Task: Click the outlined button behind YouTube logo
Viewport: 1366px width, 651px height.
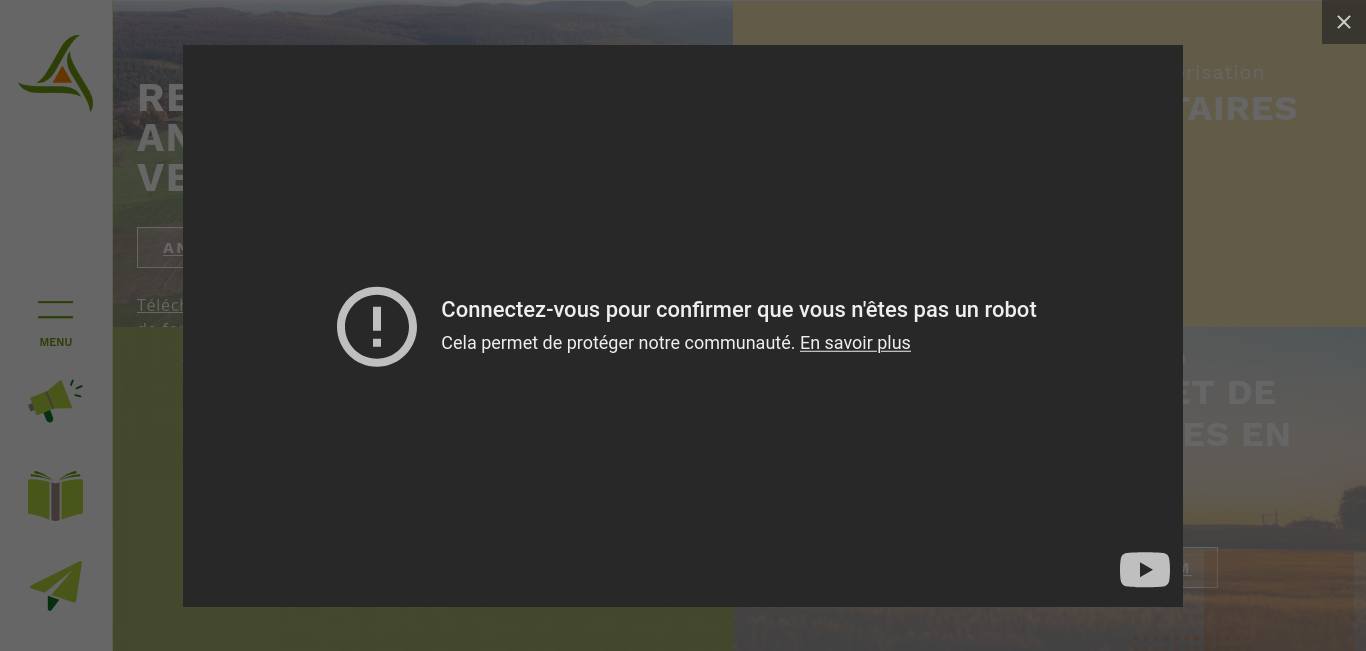Action: (x=1200, y=567)
